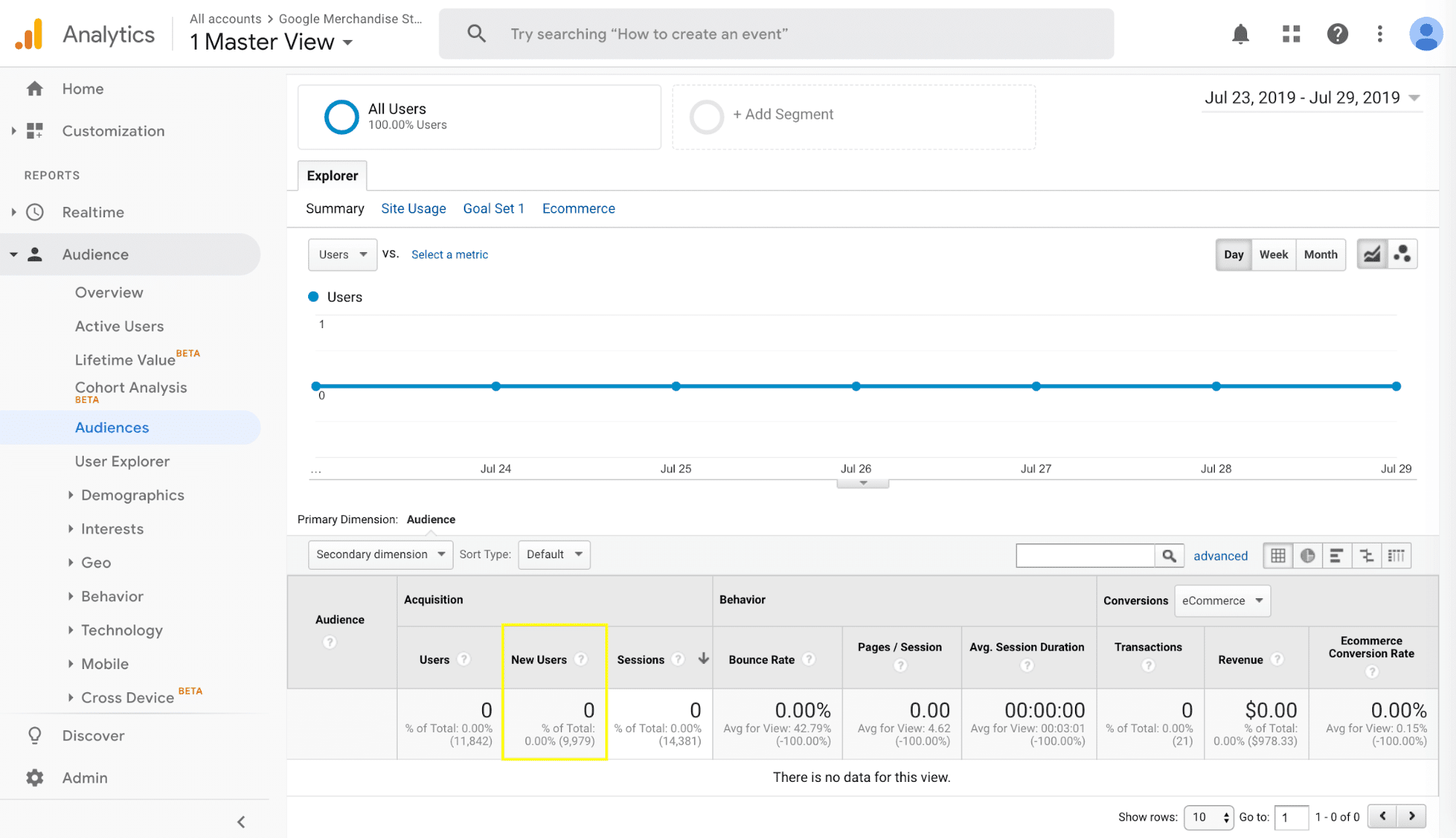Click the Select a metric link
This screenshot has width=1456, height=838.
pyautogui.click(x=449, y=254)
